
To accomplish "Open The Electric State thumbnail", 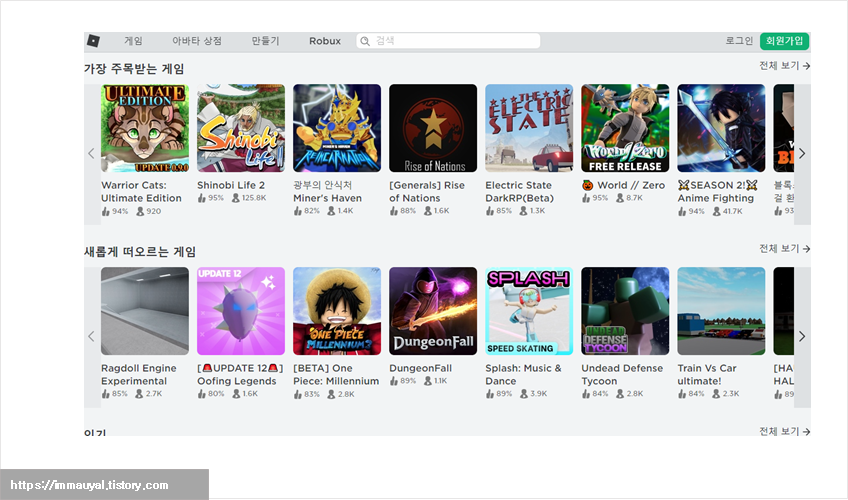I will [x=529, y=128].
